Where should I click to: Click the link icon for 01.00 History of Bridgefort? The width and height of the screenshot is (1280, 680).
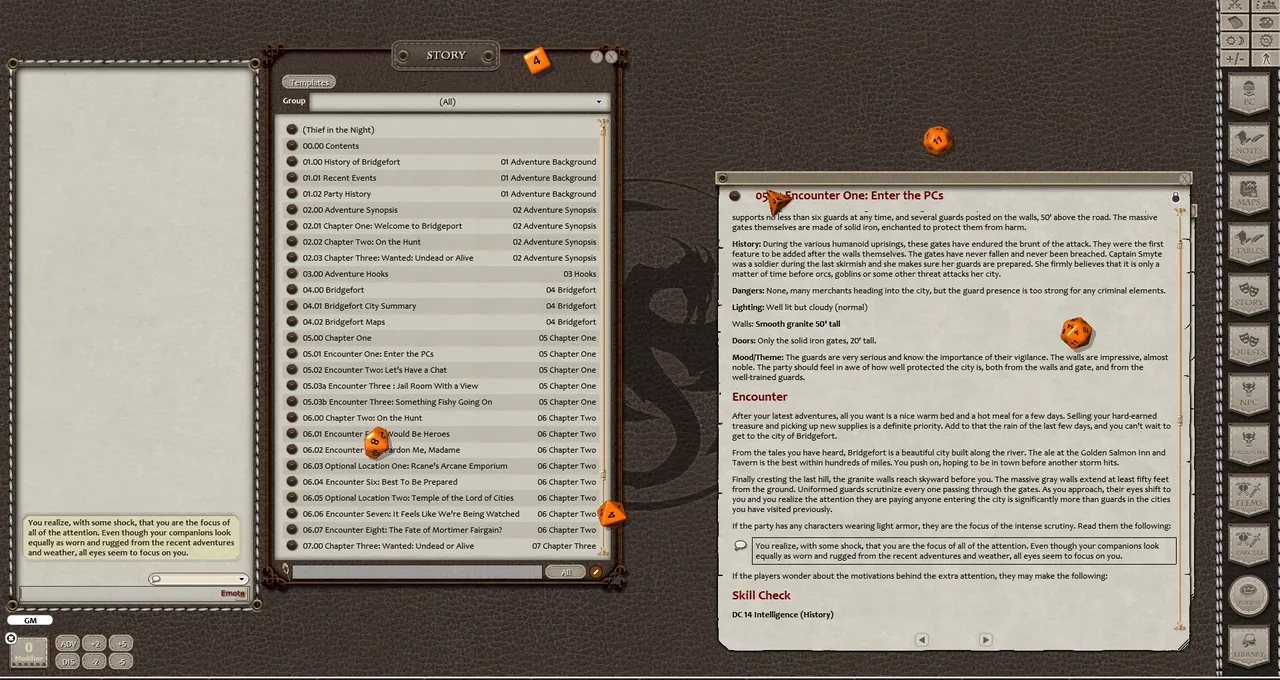pos(292,162)
